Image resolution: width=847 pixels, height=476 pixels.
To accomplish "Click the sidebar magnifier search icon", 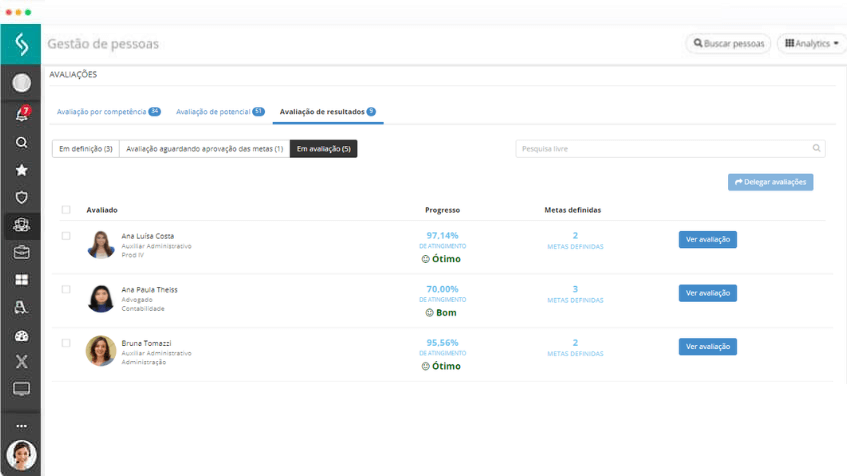I will 21,143.
